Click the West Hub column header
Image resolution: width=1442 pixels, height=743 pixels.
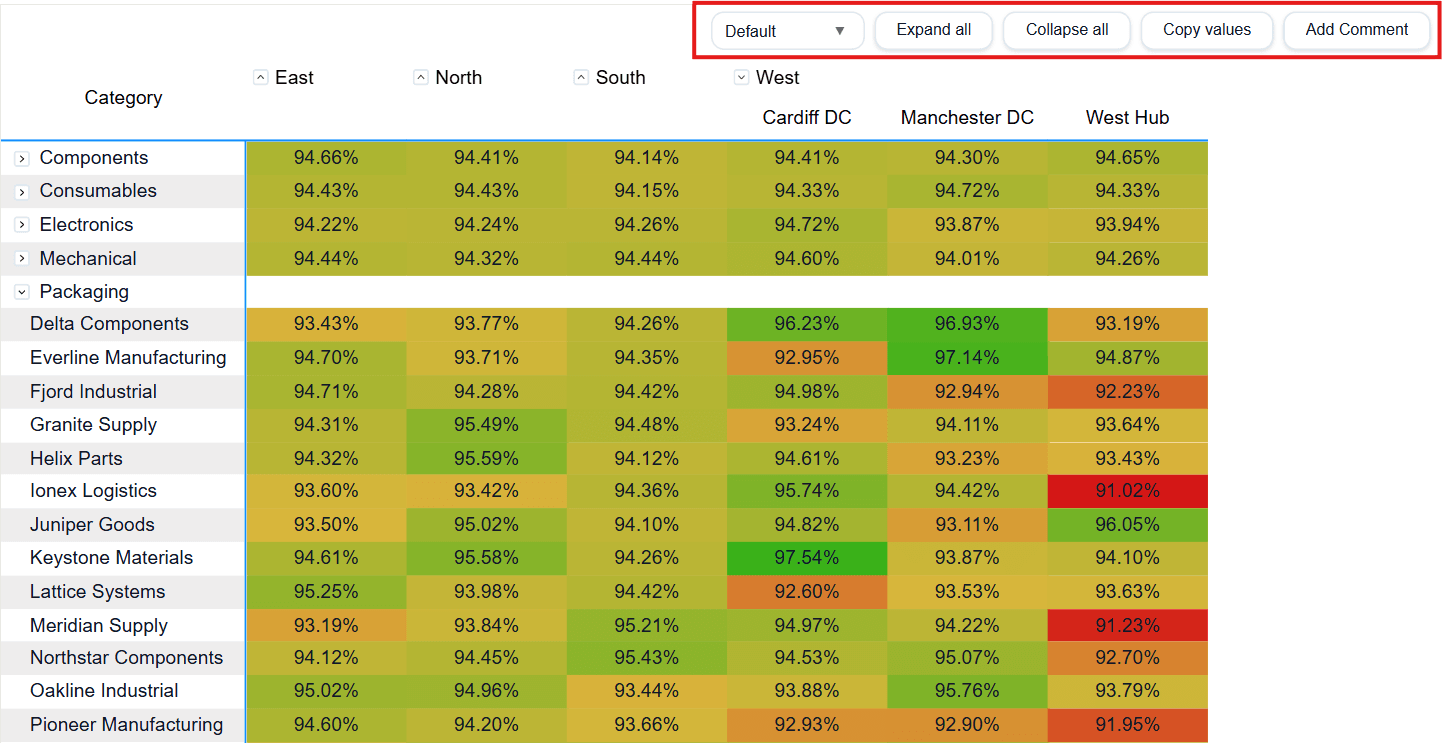1127,118
